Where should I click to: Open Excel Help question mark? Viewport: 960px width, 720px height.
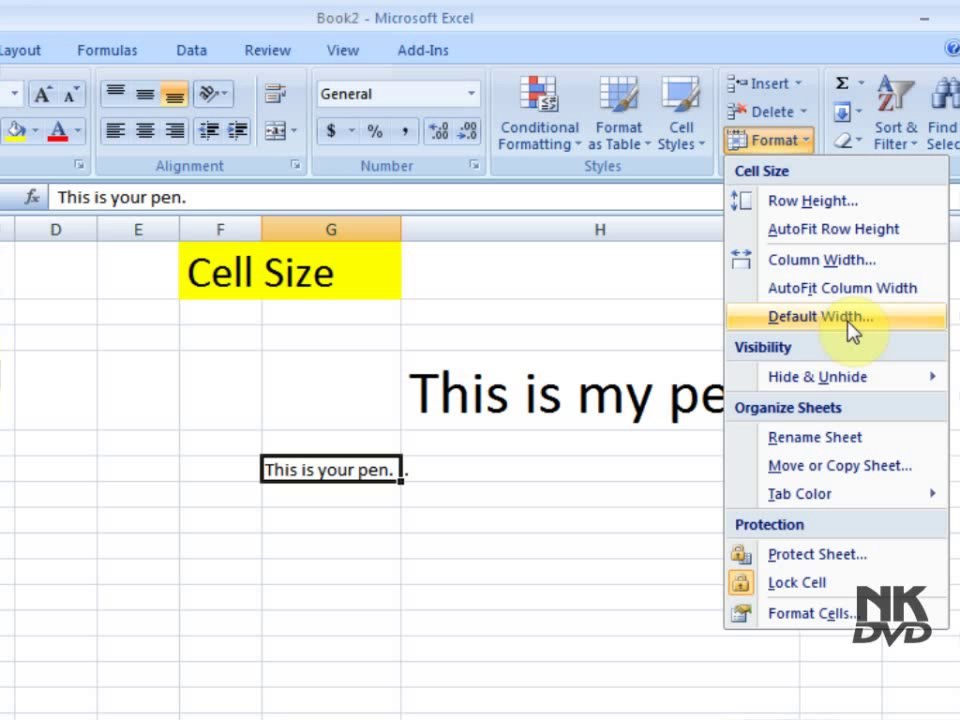(x=953, y=48)
